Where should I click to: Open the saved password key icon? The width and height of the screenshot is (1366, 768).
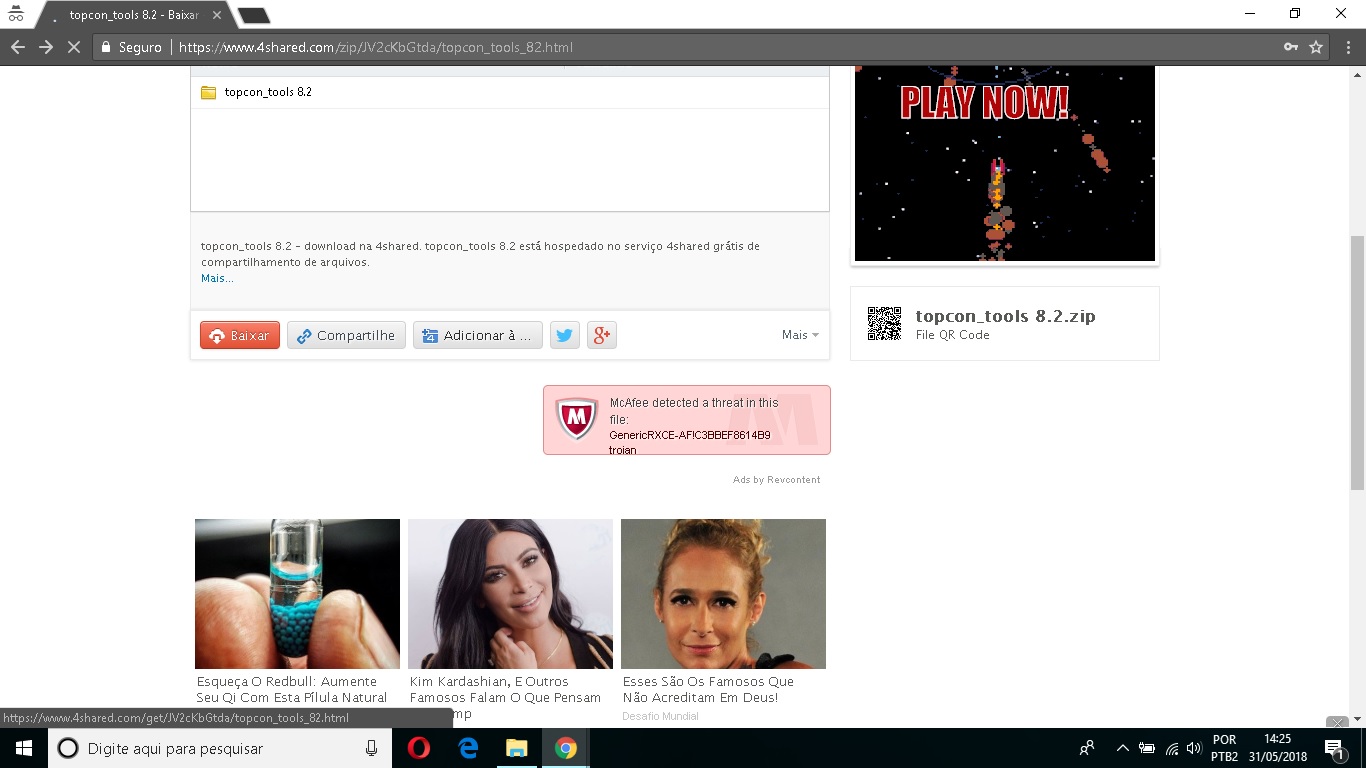pyautogui.click(x=1291, y=47)
